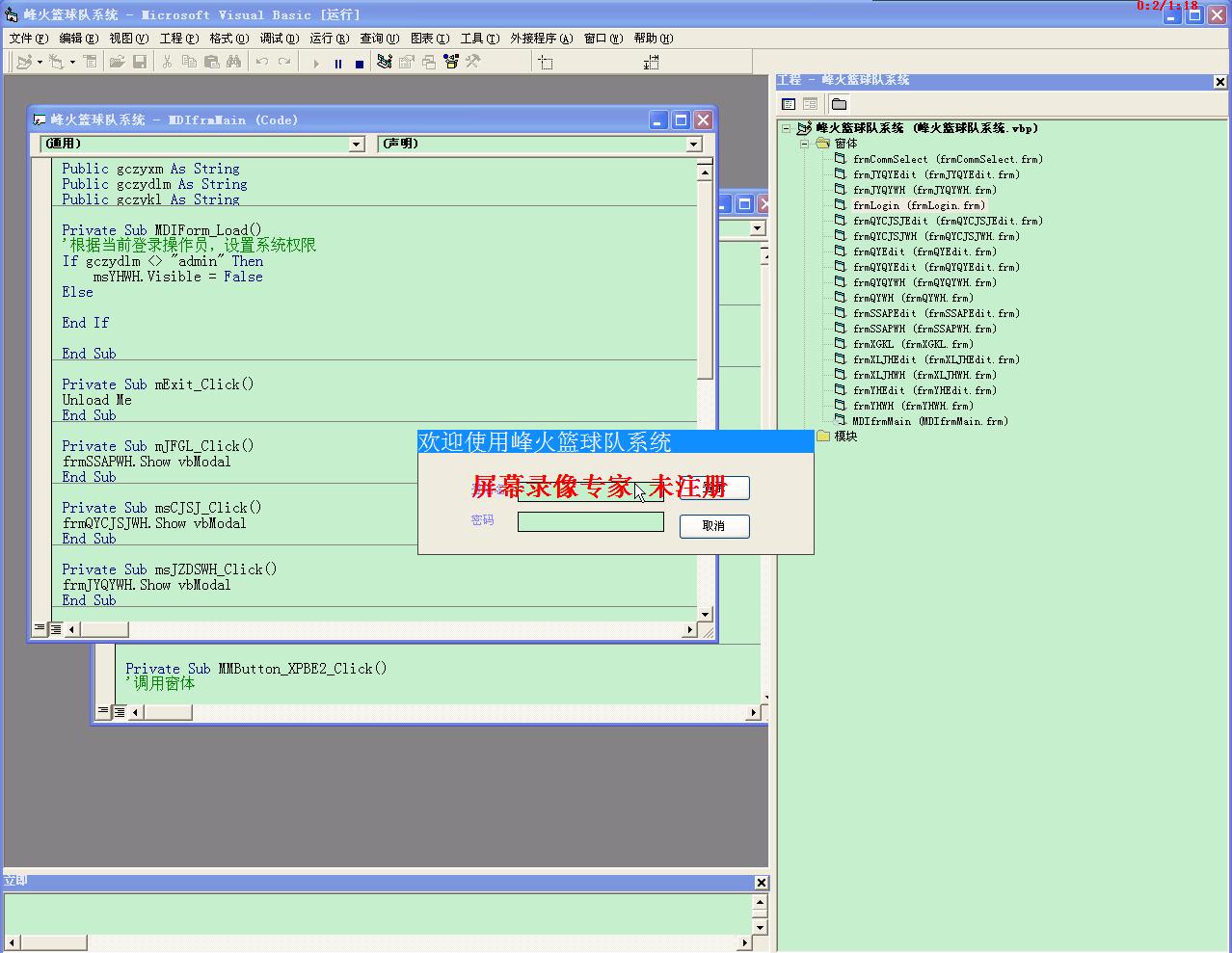
Task: Toggle Folders button in project panel
Action: [x=839, y=104]
